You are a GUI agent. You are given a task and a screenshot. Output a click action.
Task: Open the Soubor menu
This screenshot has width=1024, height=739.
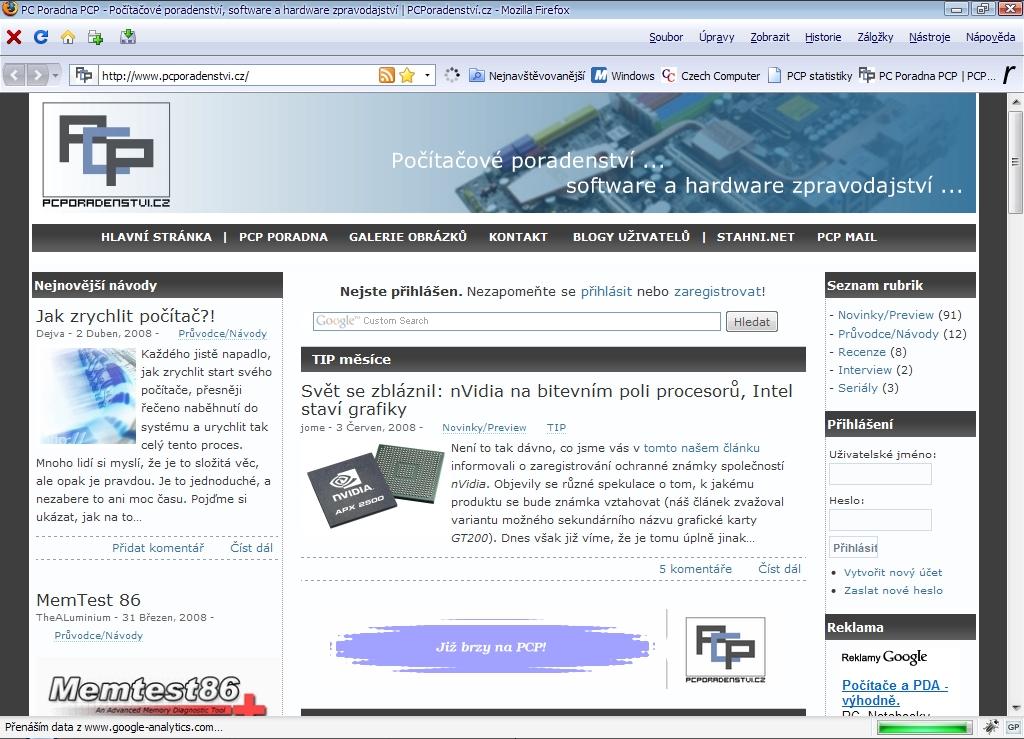coord(665,37)
